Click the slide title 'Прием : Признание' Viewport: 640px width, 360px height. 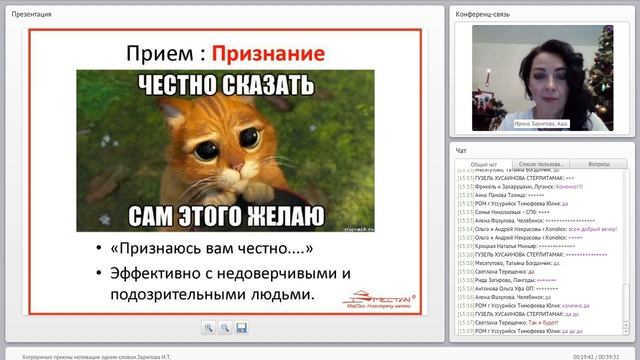tap(226, 53)
